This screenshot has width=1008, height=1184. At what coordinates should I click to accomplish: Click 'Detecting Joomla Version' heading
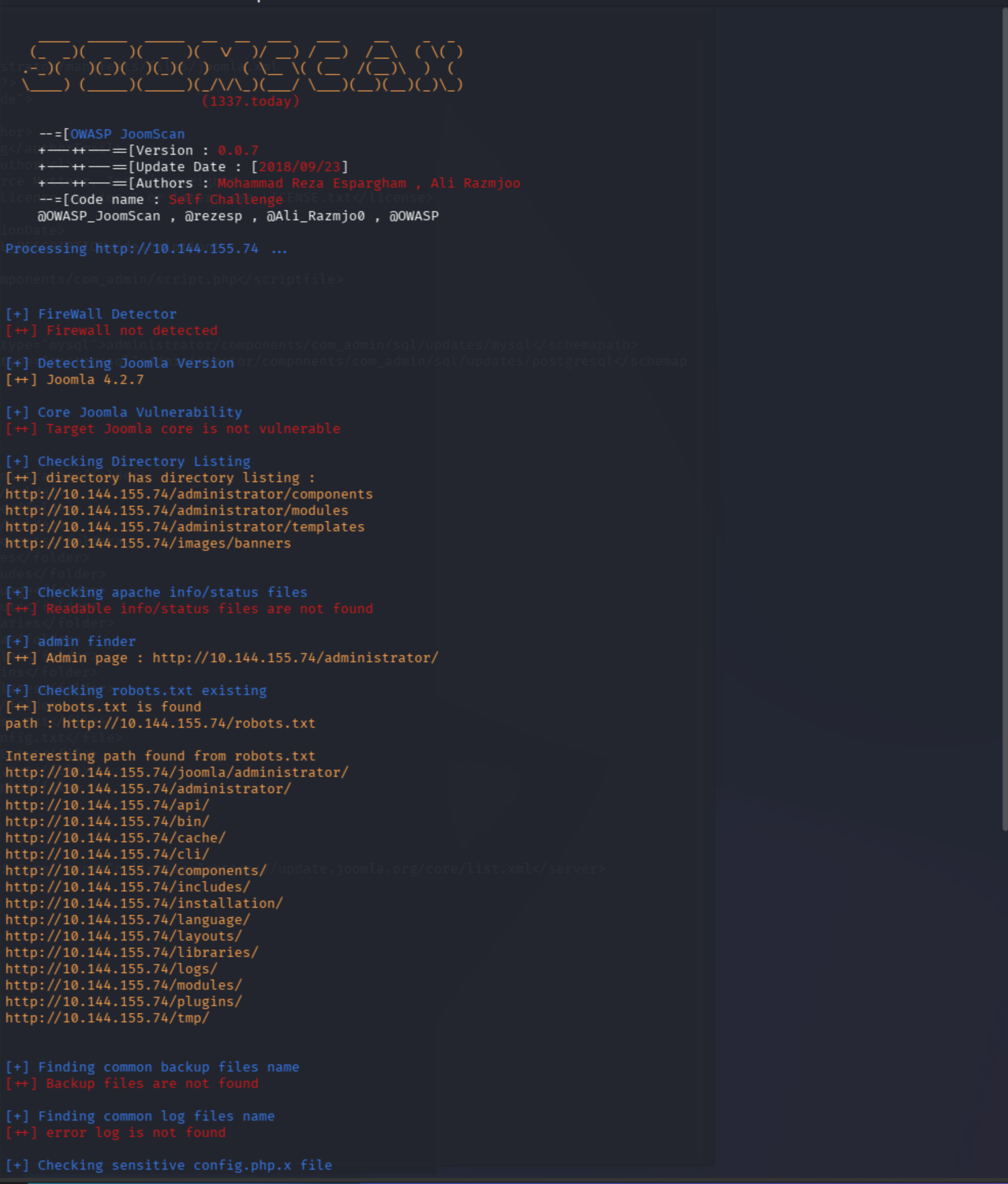tap(119, 363)
